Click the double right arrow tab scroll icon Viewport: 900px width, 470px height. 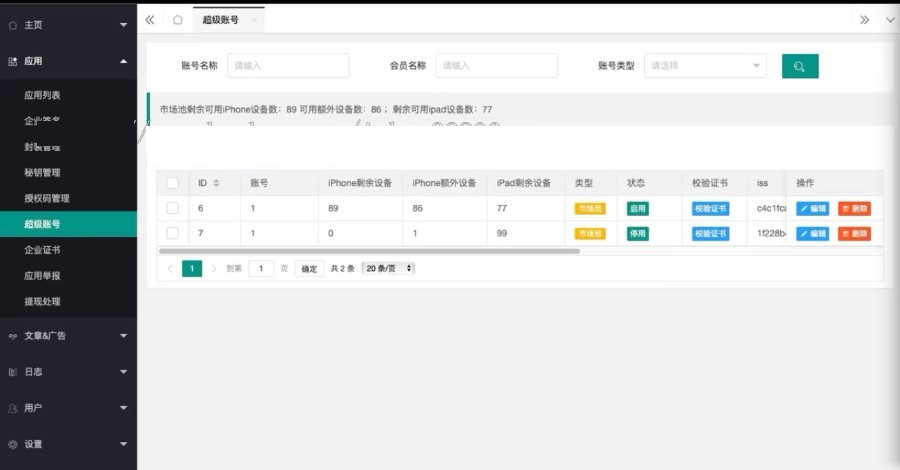tap(864, 20)
